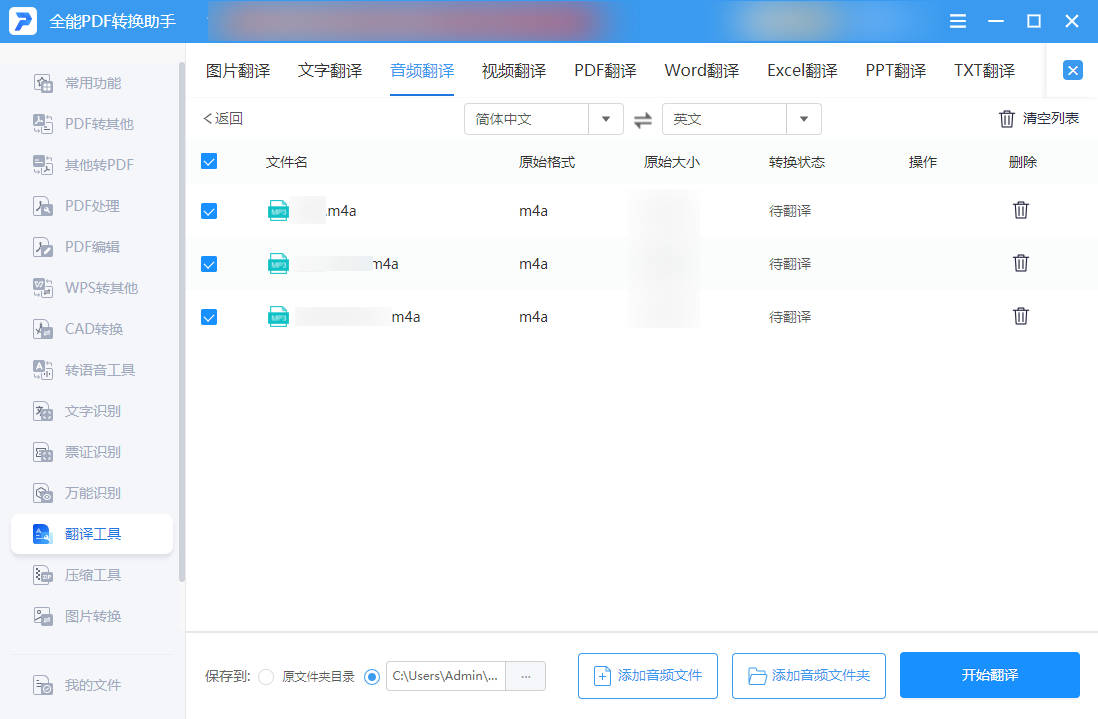The height and width of the screenshot is (719, 1098).
Task: Switch to the TXT翻译 tab
Action: (984, 71)
